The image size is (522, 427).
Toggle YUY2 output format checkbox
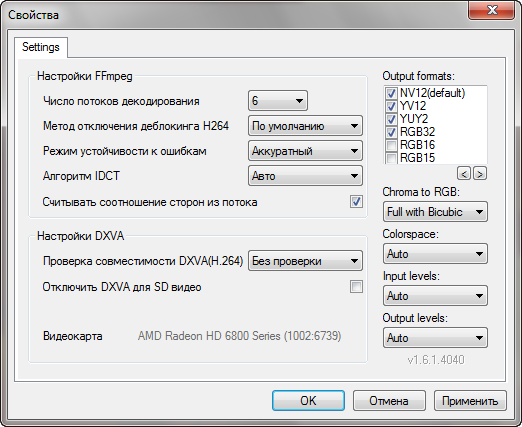391,119
